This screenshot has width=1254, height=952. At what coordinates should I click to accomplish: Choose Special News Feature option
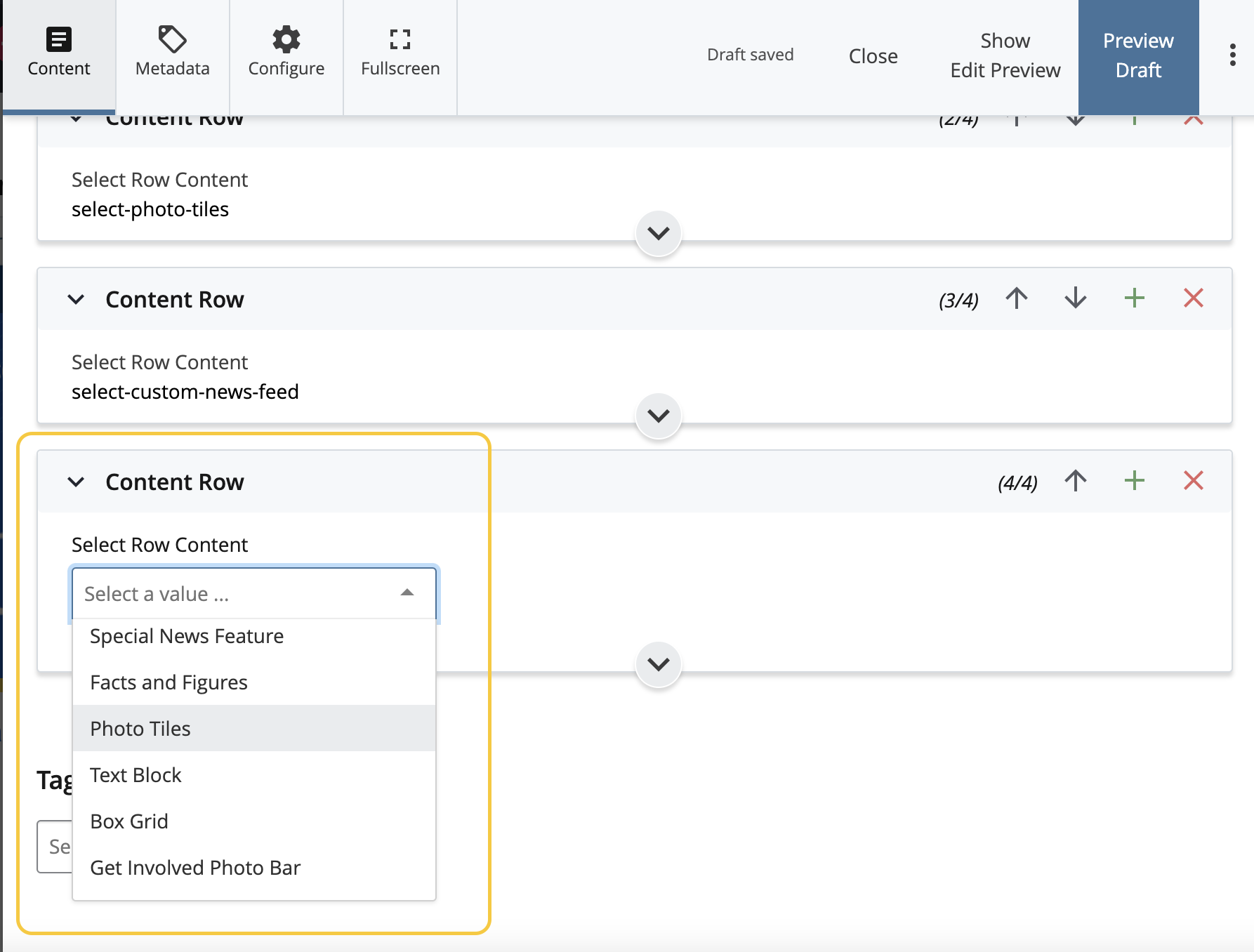[254, 636]
